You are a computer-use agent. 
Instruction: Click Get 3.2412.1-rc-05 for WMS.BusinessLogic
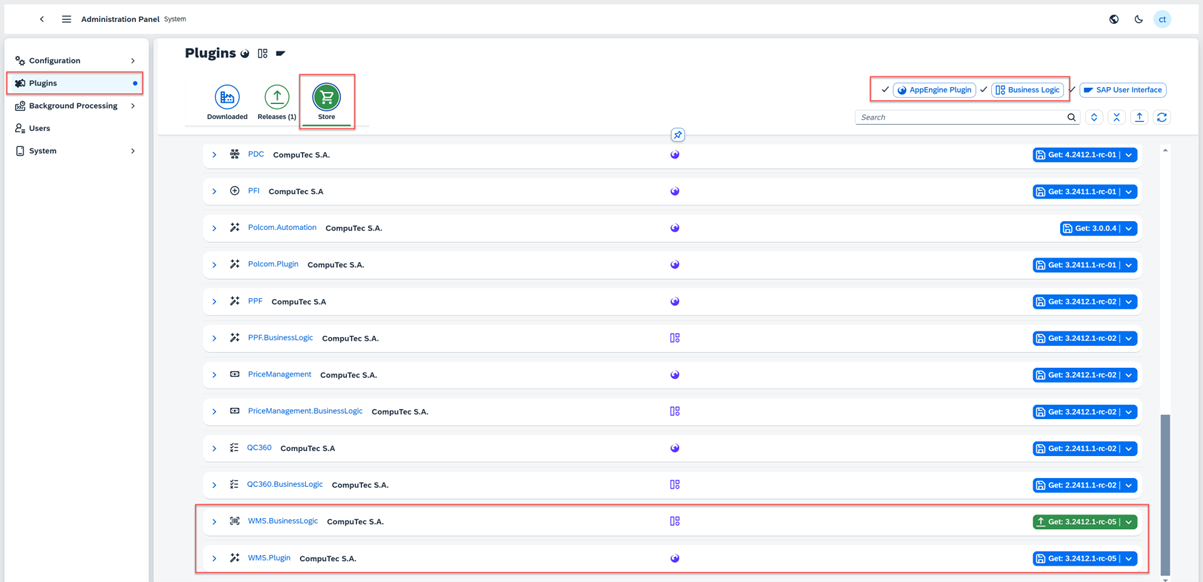coord(1076,522)
